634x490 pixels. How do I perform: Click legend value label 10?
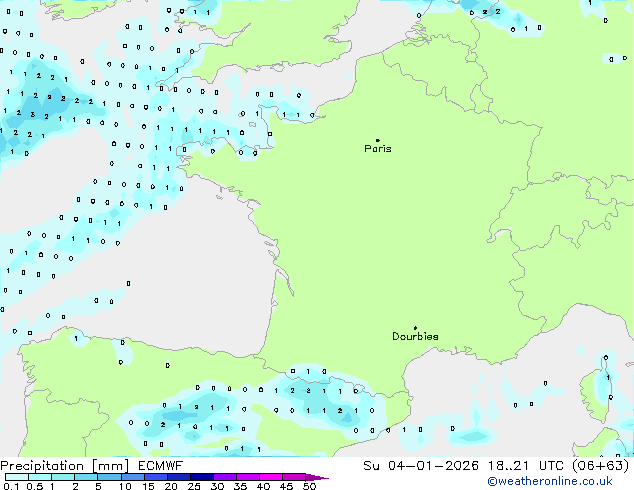125,486
